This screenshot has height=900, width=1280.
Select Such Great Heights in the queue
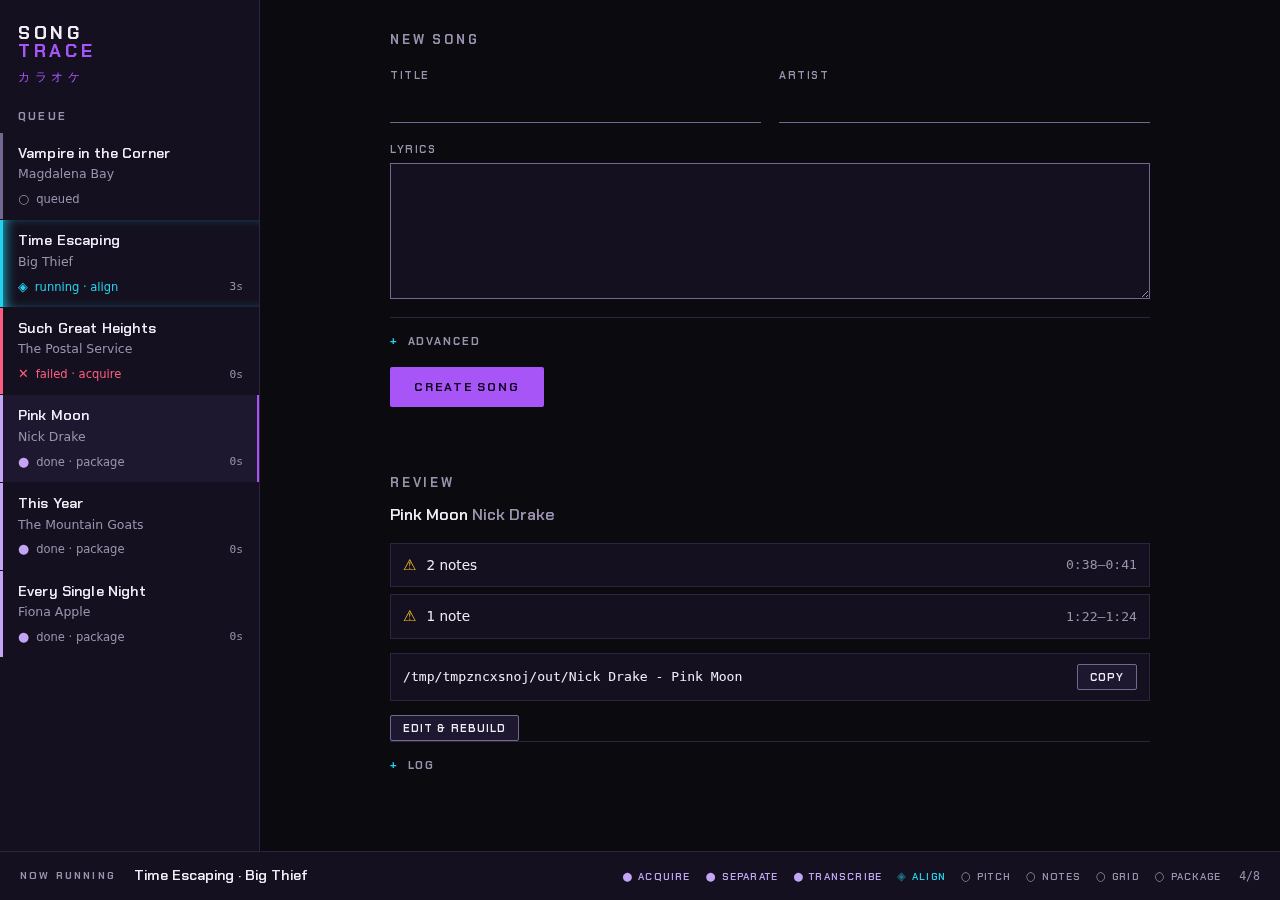[130, 351]
